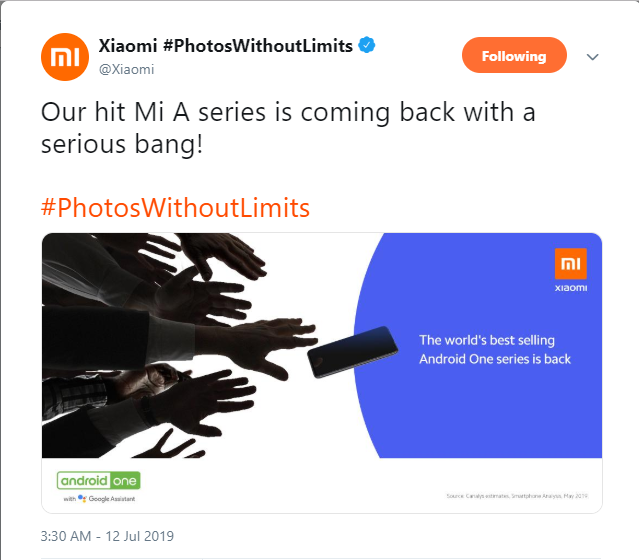This screenshot has width=639, height=560.
Task: Click the xiaomi wordmark under the Mi logo
Action: tap(571, 288)
